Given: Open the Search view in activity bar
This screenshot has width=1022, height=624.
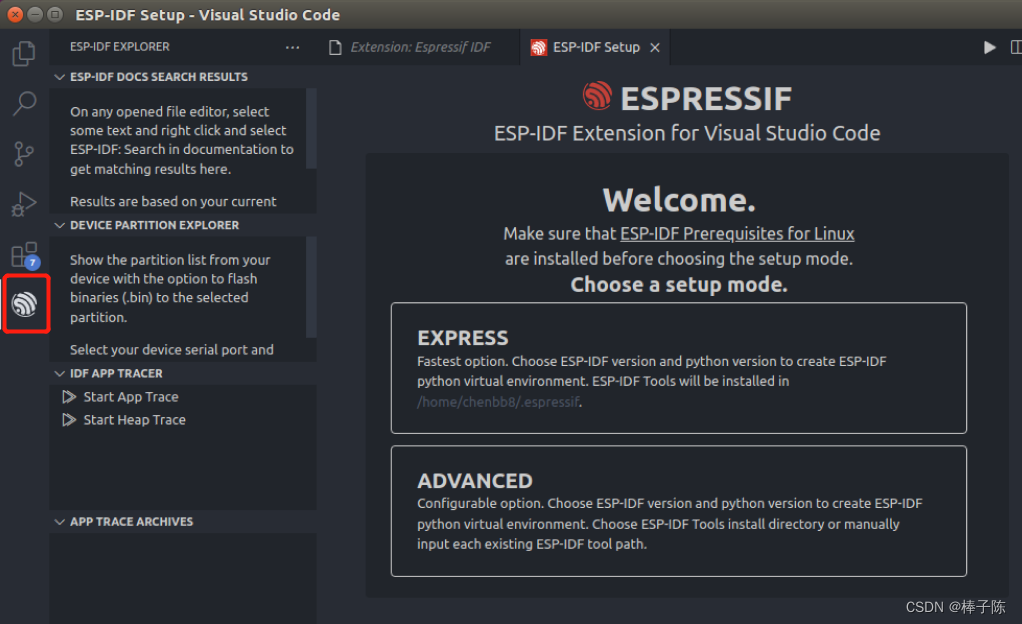Looking at the screenshot, I should 24,103.
